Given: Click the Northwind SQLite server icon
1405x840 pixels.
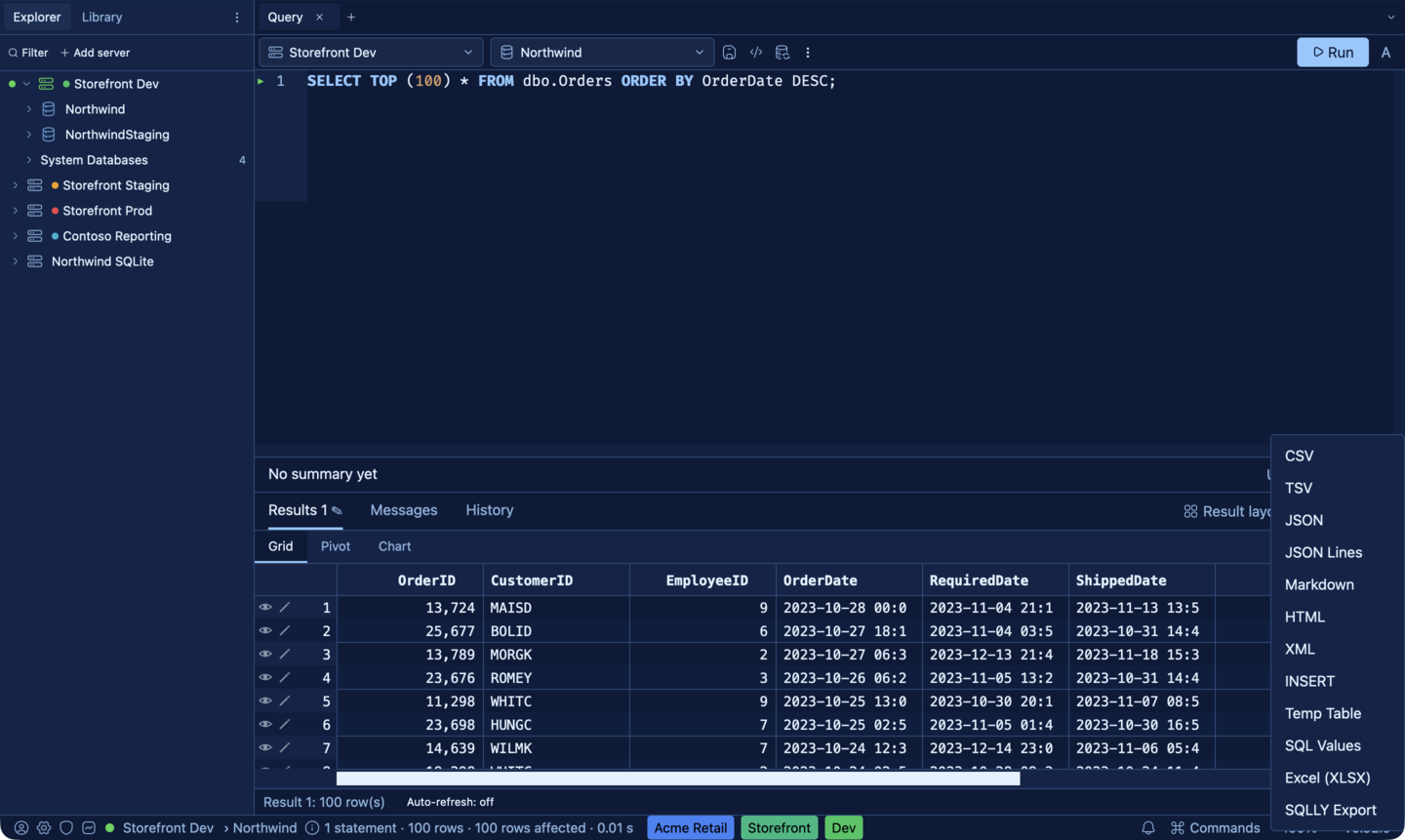Looking at the screenshot, I should [35, 261].
